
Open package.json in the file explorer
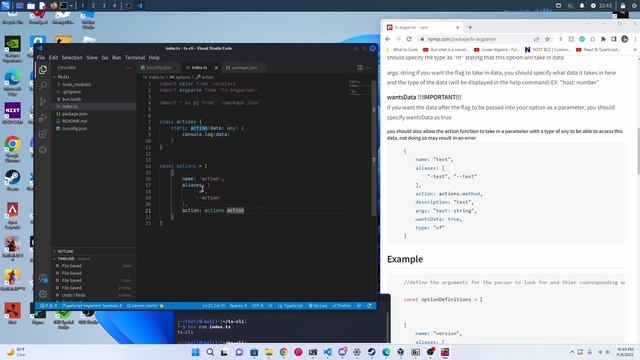[x=75, y=114]
